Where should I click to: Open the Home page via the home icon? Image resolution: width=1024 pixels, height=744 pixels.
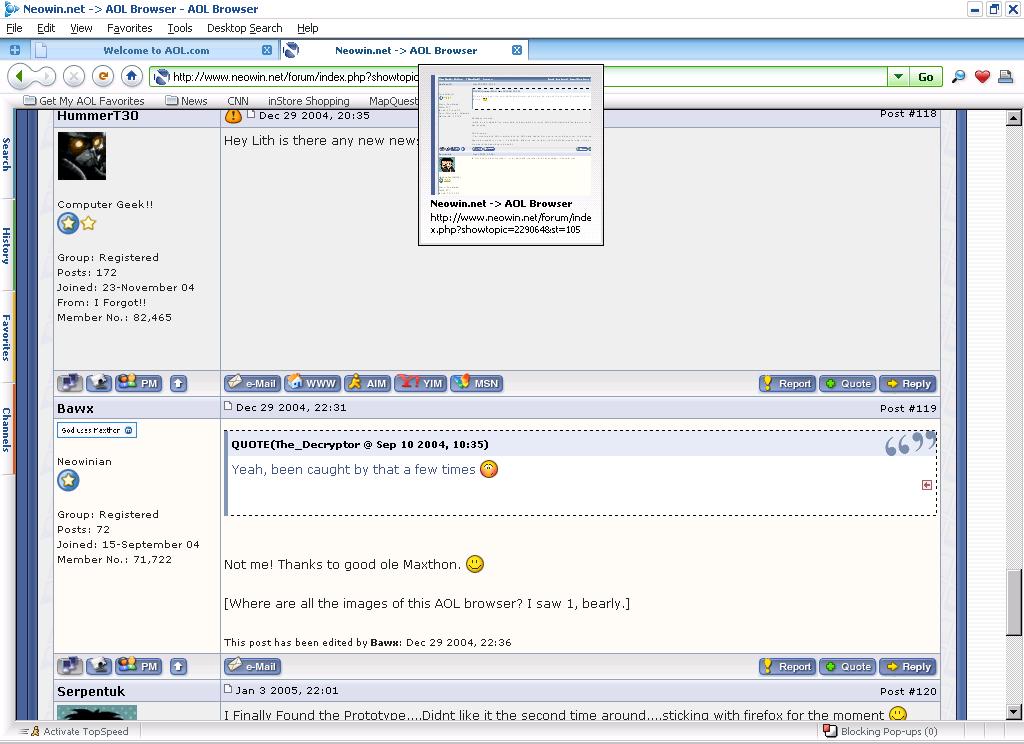pyautogui.click(x=131, y=76)
